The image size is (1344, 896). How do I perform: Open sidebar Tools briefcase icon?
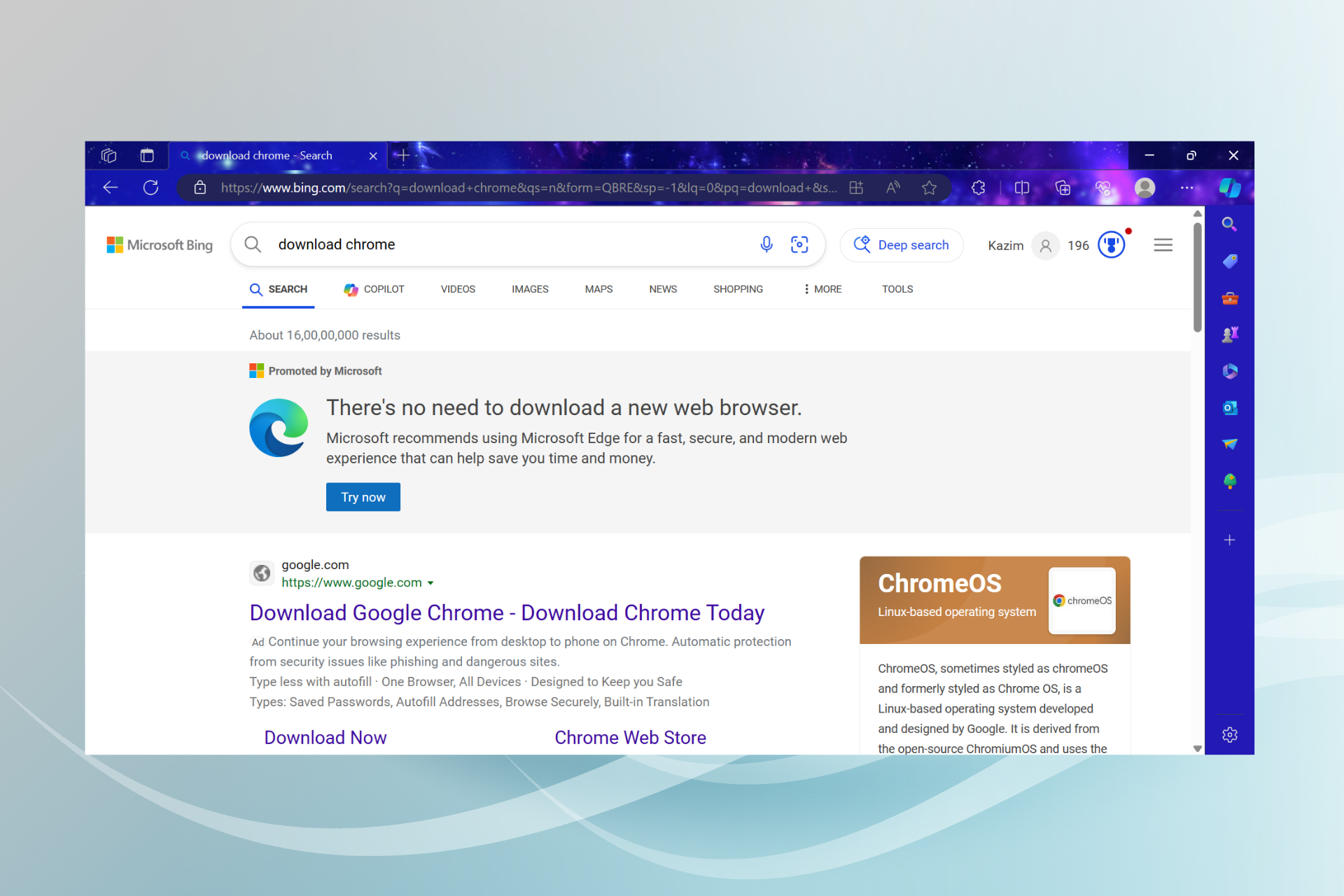(x=1229, y=298)
